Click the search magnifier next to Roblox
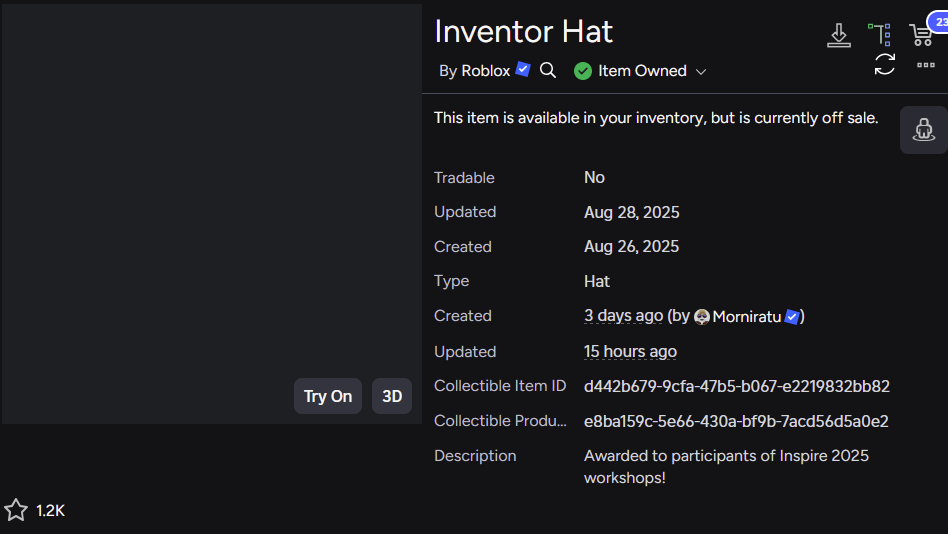The image size is (948, 534). 548,70
